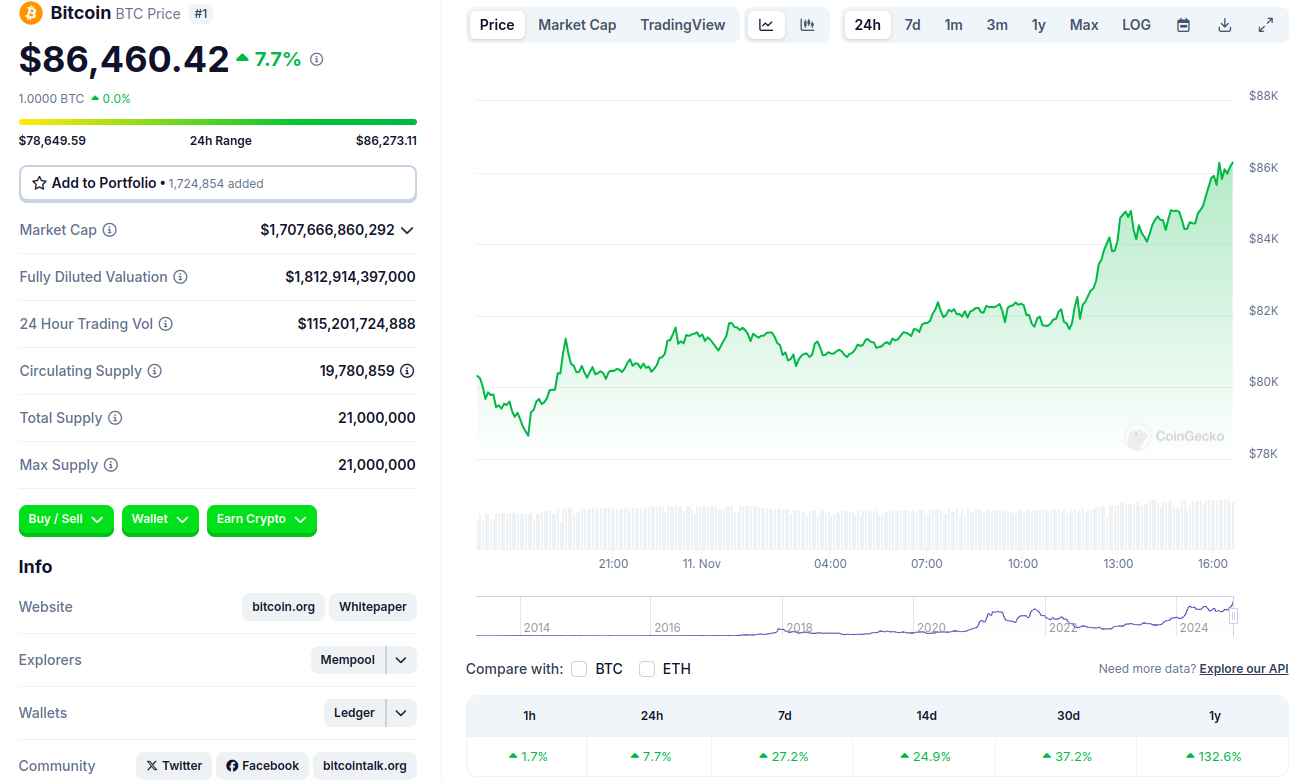Open Fully Diluted Valuation info icon
The height and width of the screenshot is (782, 1300).
tap(180, 277)
